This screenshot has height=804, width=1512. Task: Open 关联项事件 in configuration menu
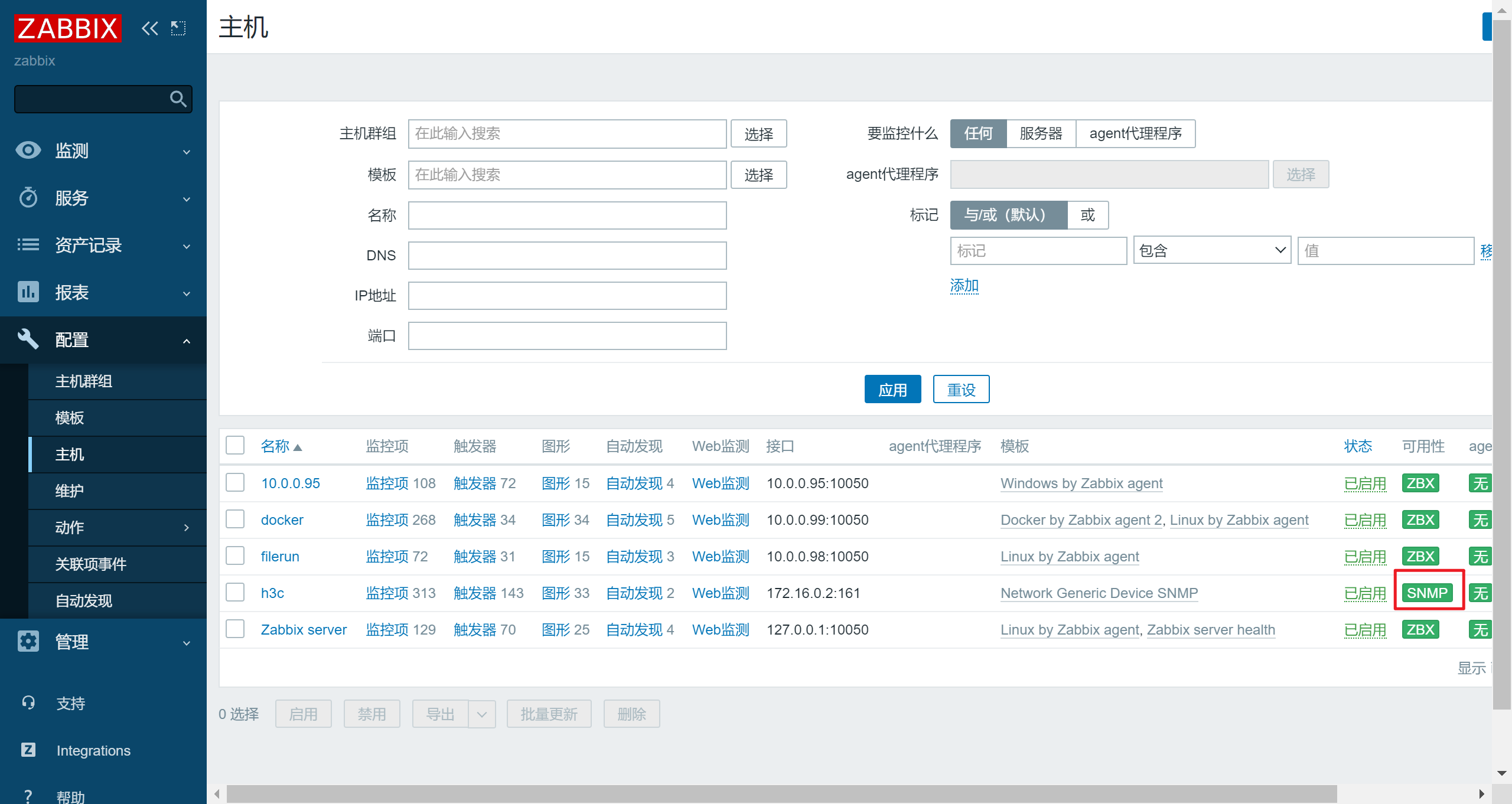[x=118, y=564]
